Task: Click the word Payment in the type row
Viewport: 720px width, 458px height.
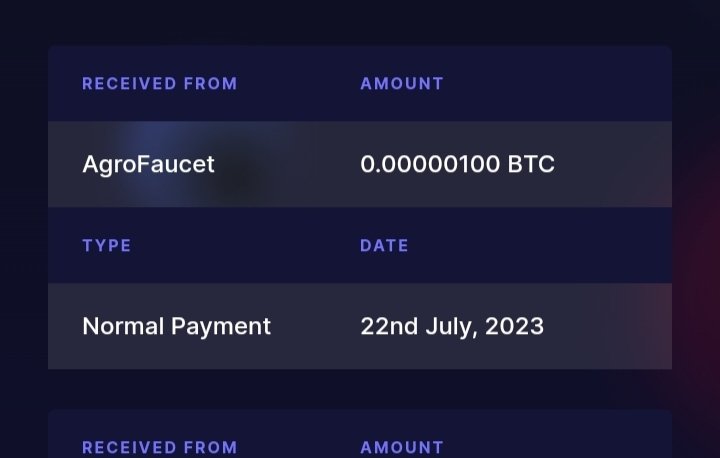Action: pos(221,327)
